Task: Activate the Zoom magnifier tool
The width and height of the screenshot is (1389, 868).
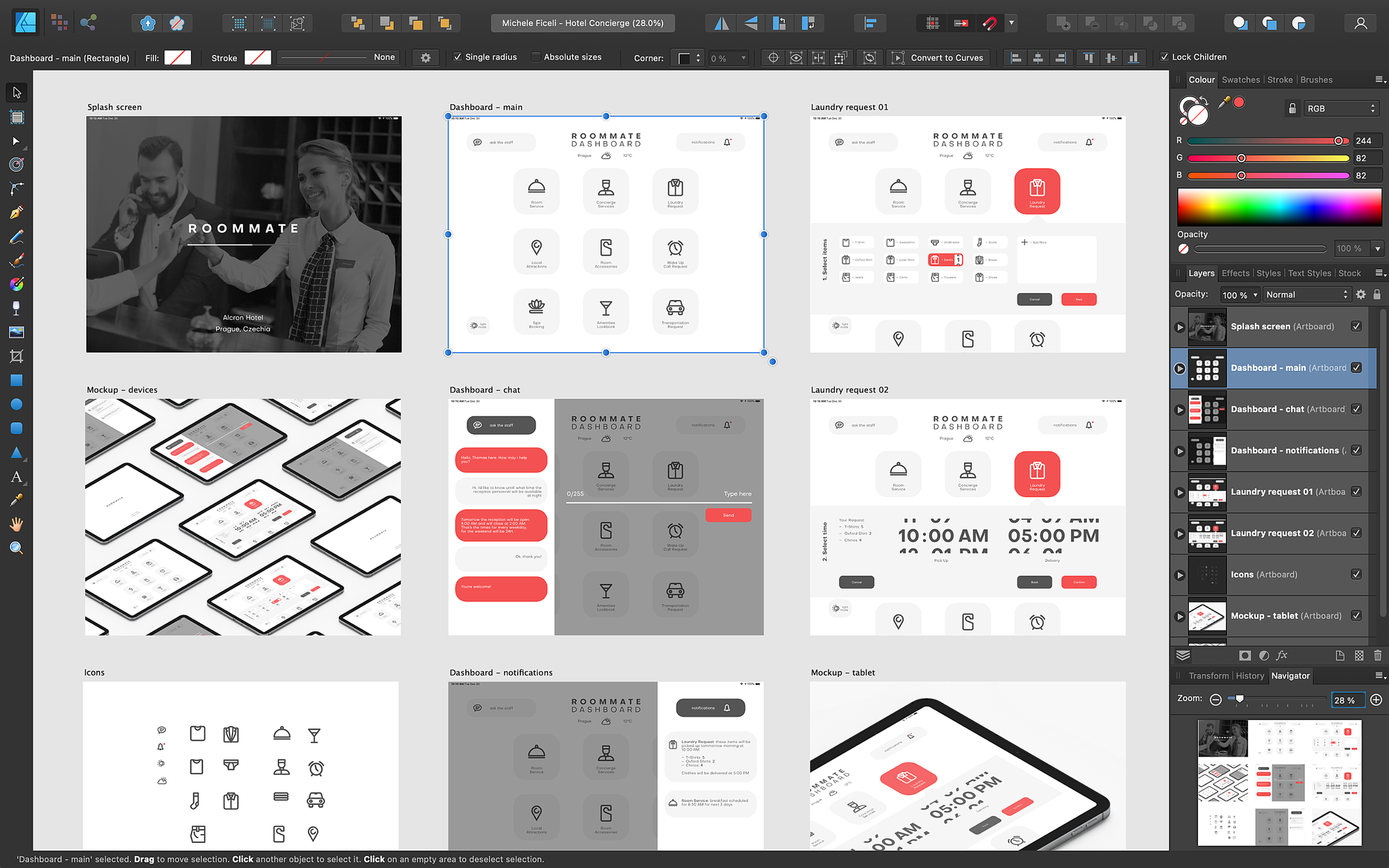Action: [x=17, y=548]
